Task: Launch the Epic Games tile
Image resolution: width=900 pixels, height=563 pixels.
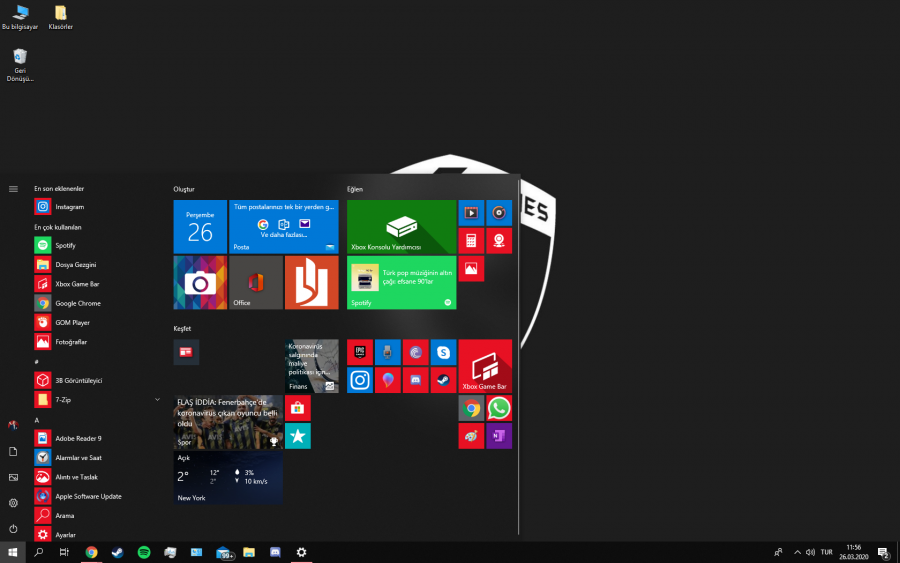Action: [x=360, y=352]
